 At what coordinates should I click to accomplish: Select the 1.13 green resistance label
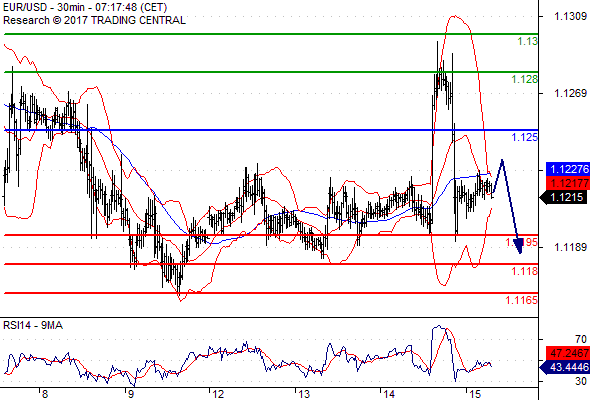click(528, 41)
